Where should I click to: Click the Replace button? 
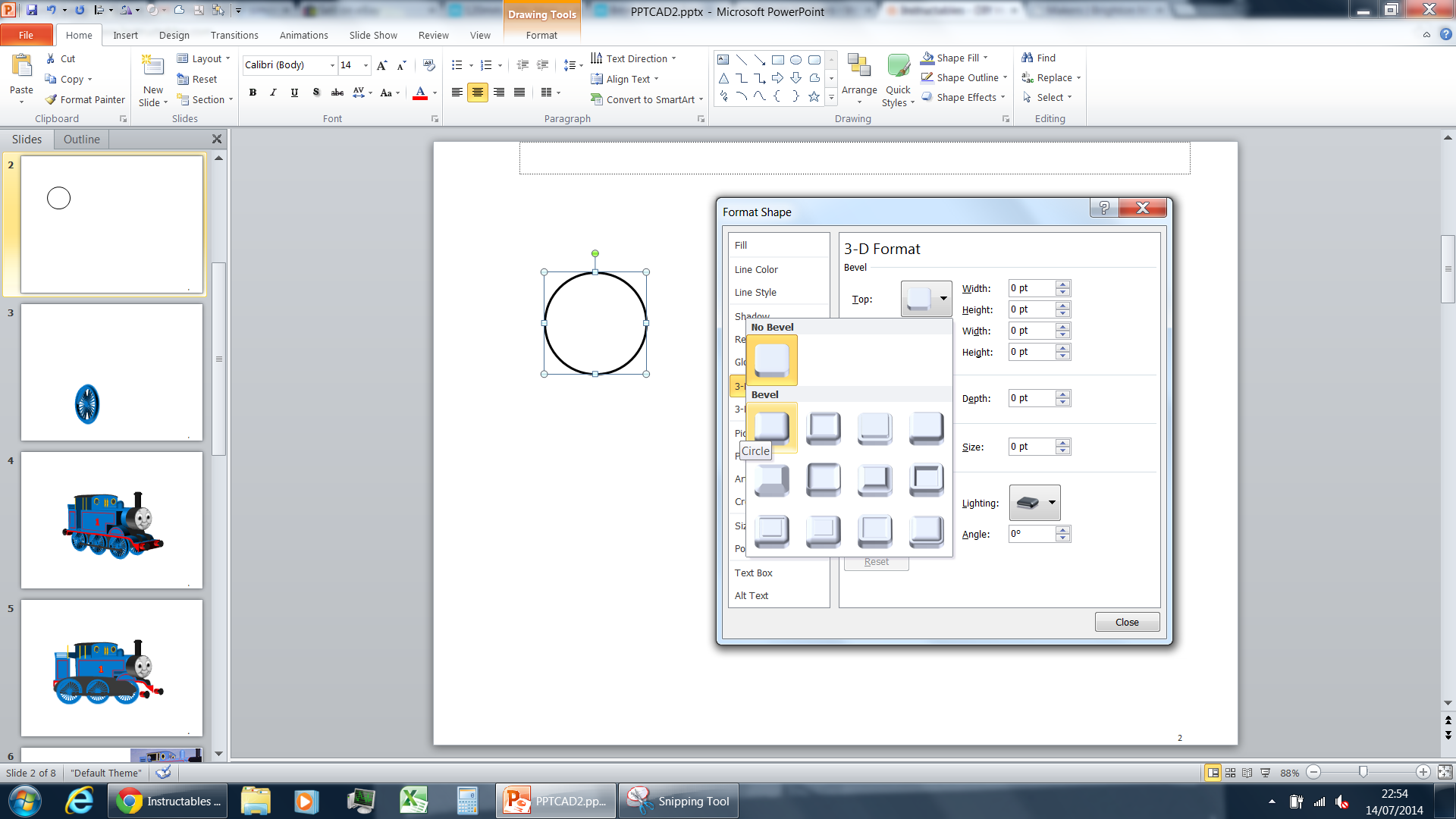pos(1050,77)
